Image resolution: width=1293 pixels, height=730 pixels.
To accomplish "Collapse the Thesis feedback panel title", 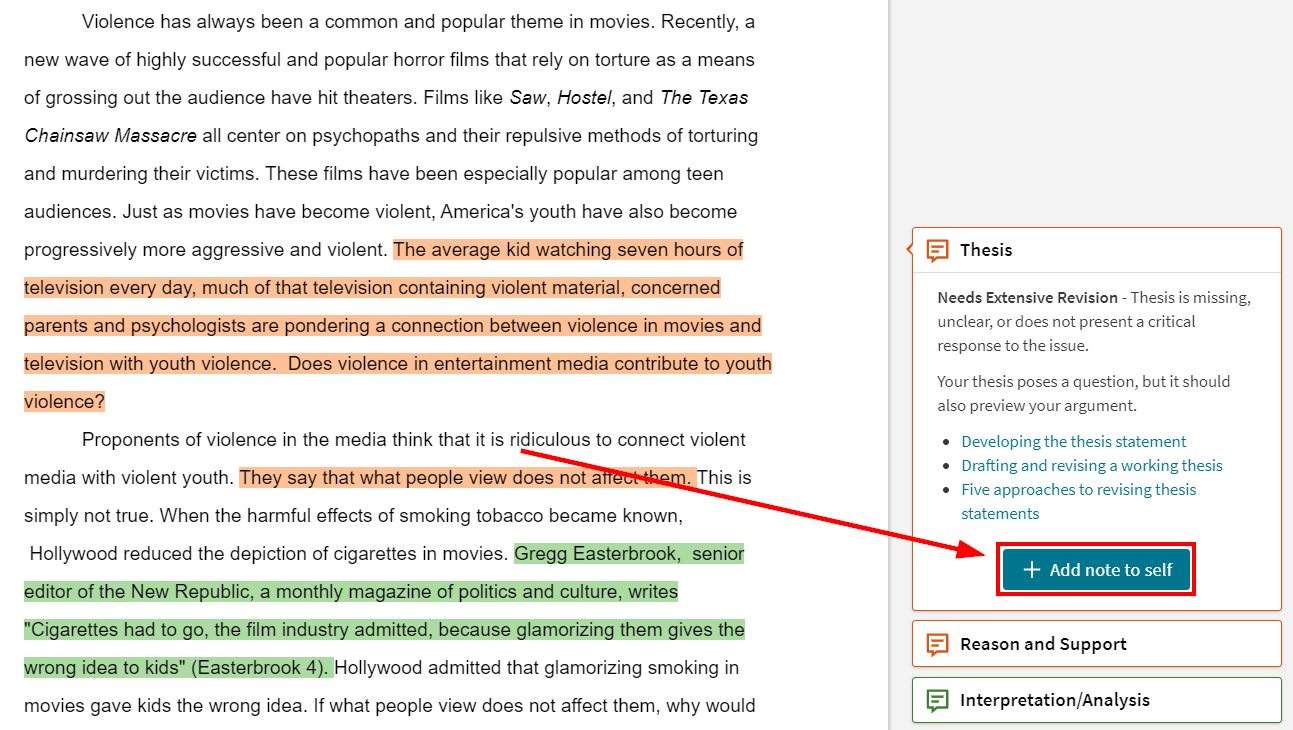I will 986,250.
